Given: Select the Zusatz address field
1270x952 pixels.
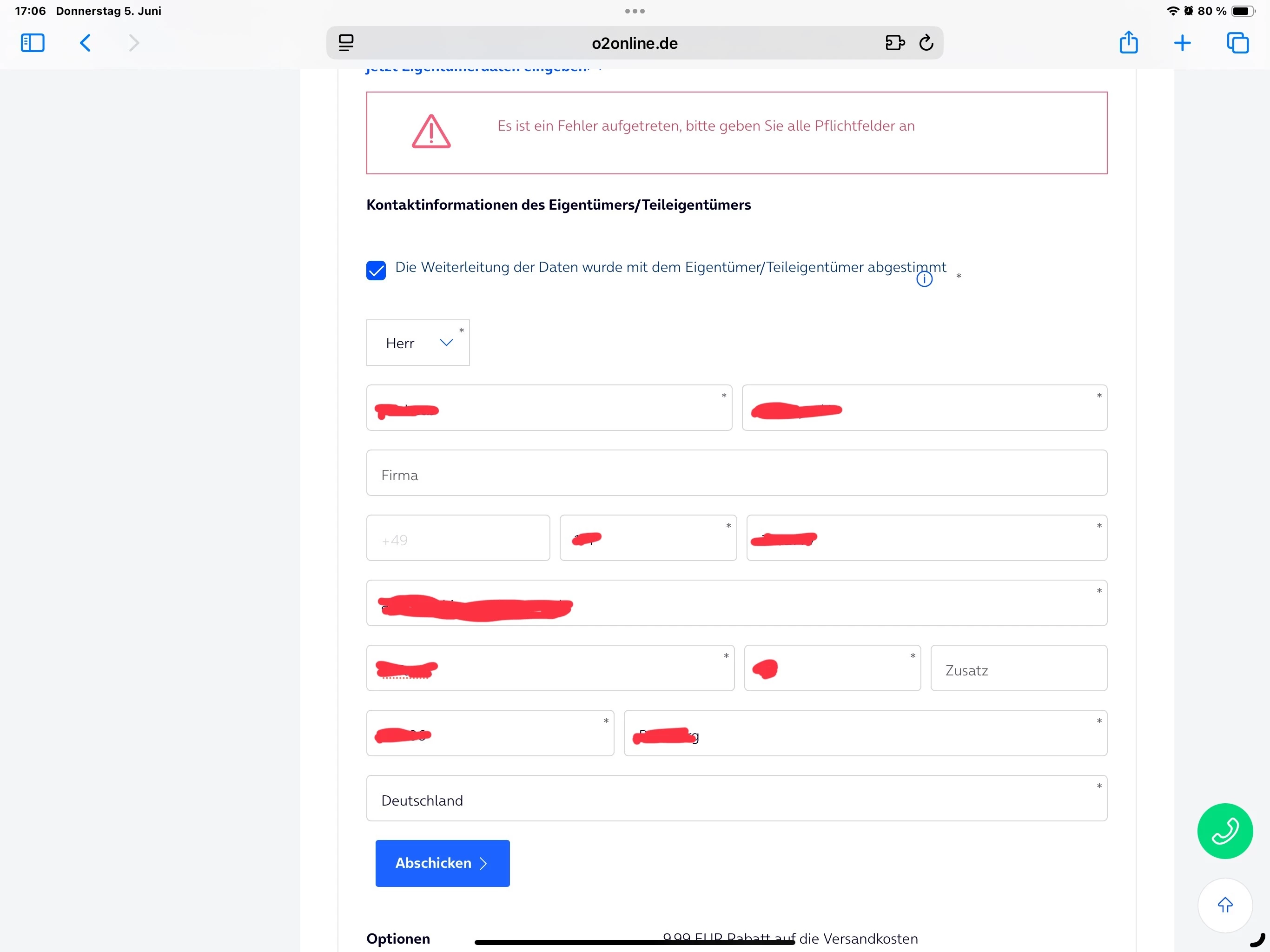Looking at the screenshot, I should coord(1018,669).
